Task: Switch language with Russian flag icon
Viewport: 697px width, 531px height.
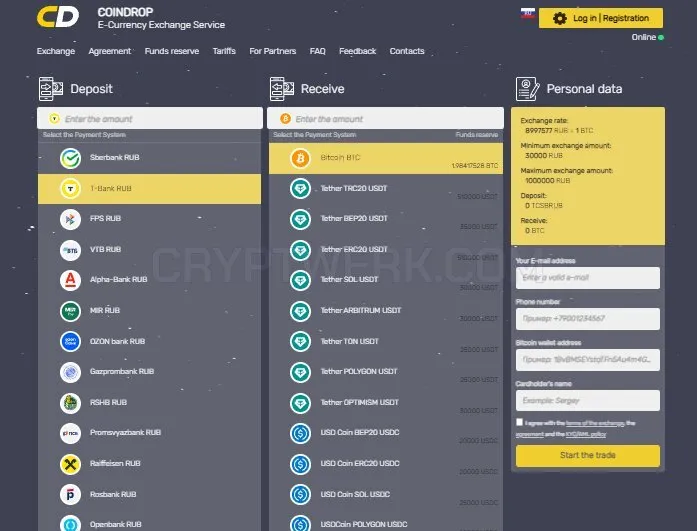Action: point(528,13)
